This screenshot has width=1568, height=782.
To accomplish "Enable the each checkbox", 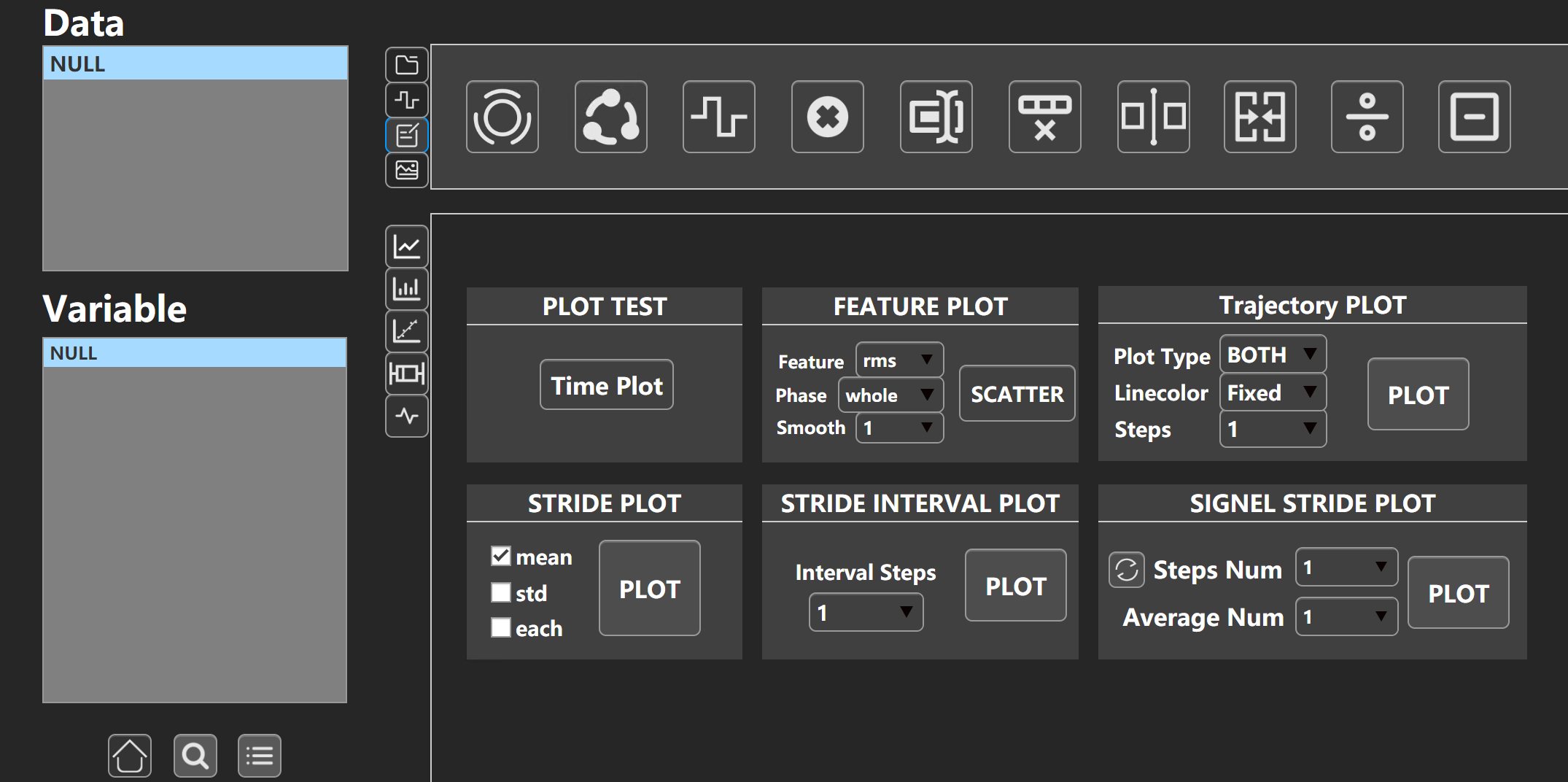I will 501,627.
